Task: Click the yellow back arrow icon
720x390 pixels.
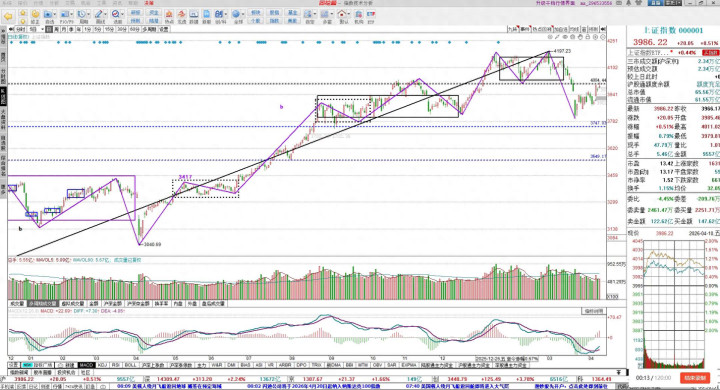Action: 8,17
